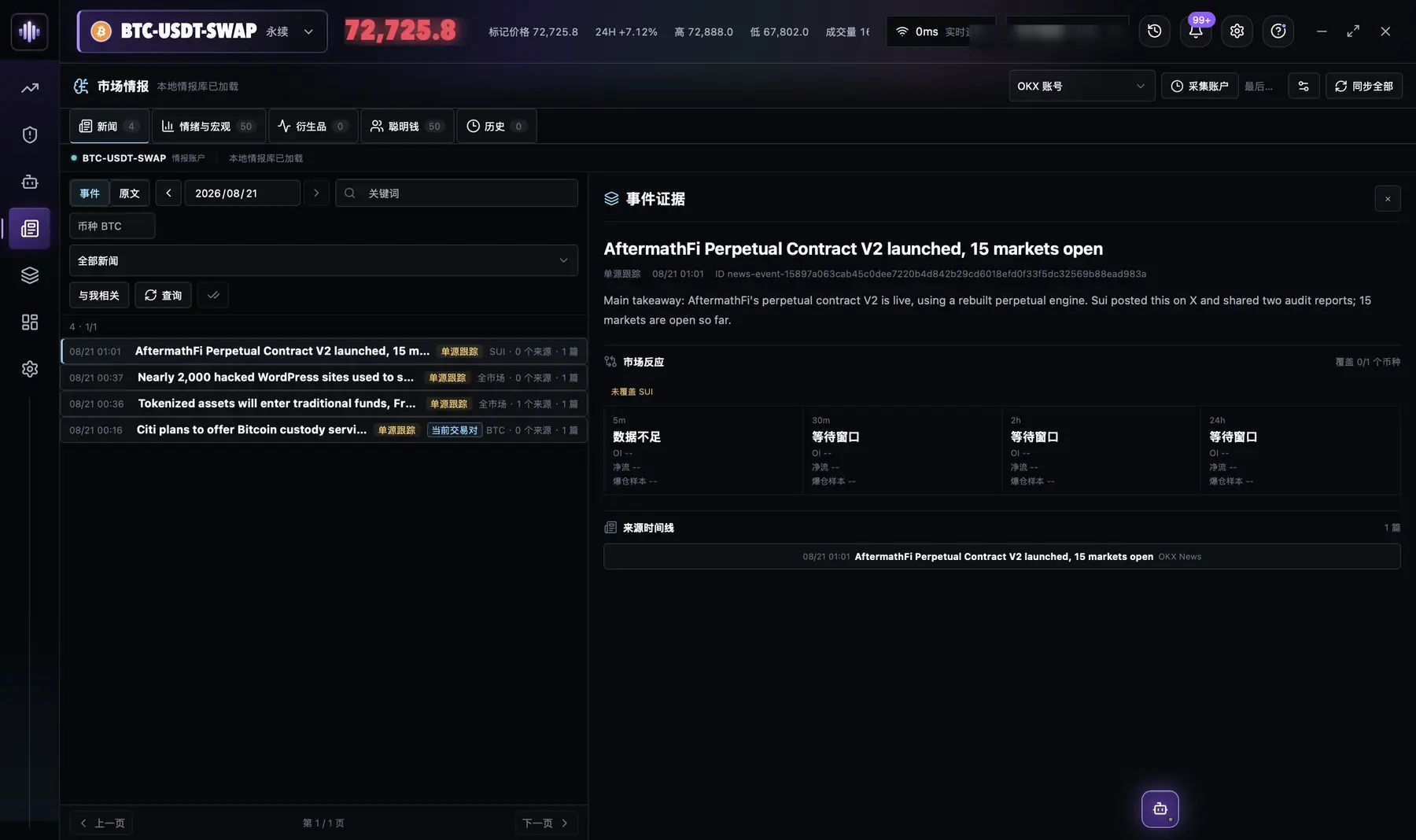
Task: Click the 当前交易对 tag on Citi row
Action: tap(455, 430)
